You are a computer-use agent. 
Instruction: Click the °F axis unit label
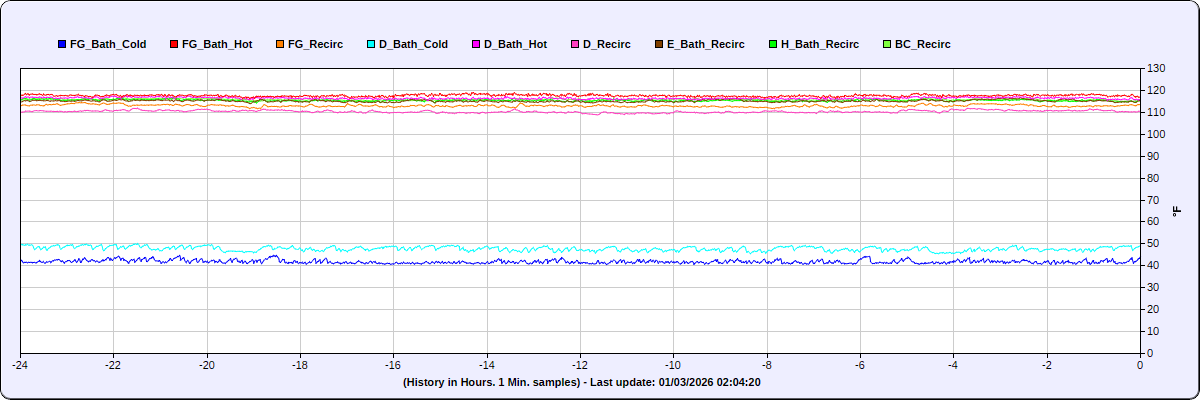tap(1177, 211)
